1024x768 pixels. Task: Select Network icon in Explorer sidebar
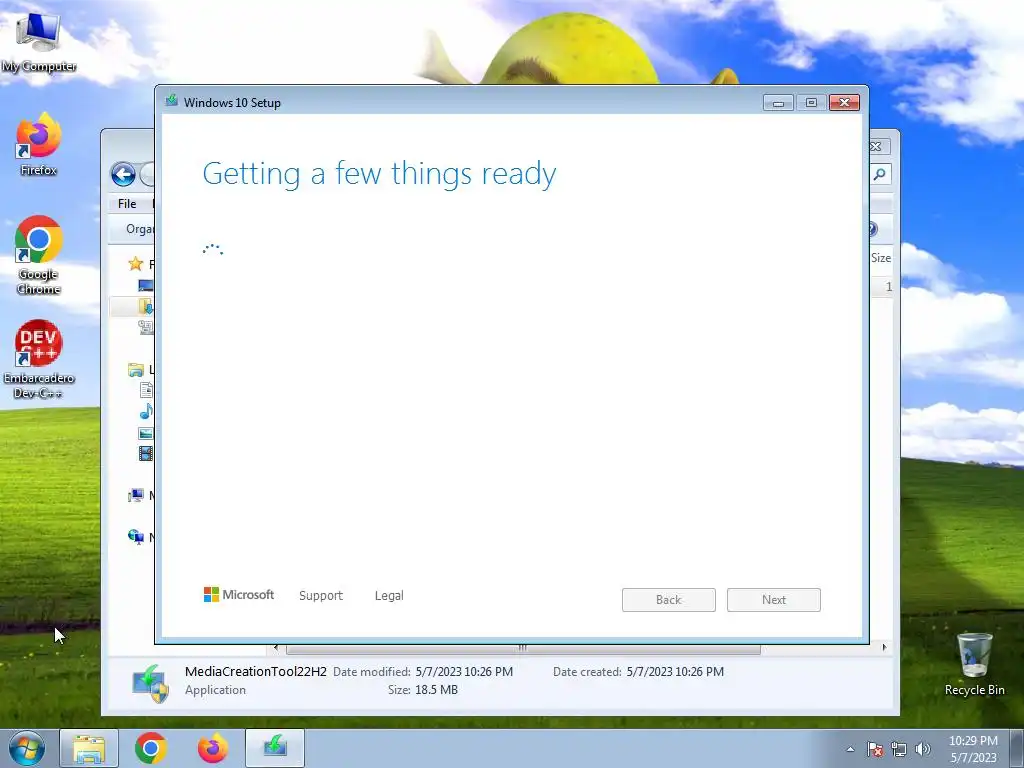pos(136,537)
